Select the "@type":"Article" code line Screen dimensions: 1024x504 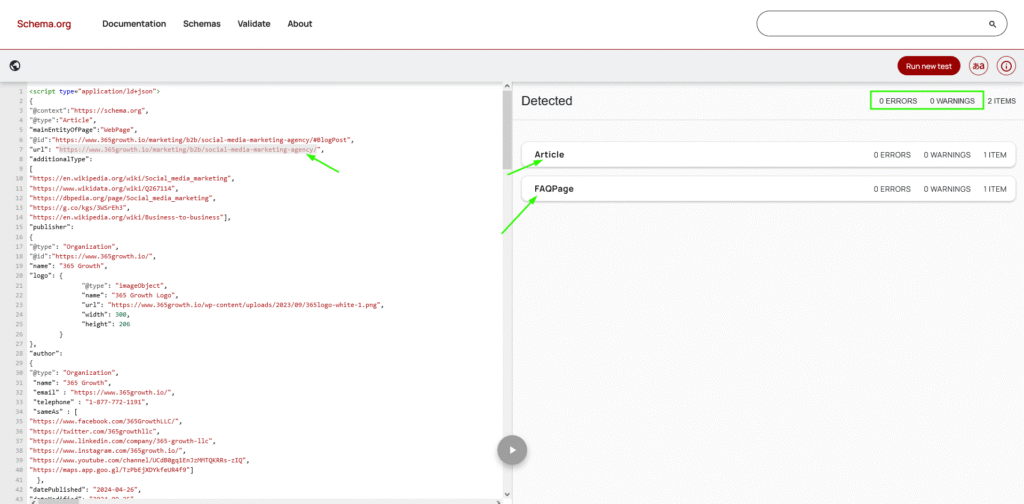tap(63, 120)
